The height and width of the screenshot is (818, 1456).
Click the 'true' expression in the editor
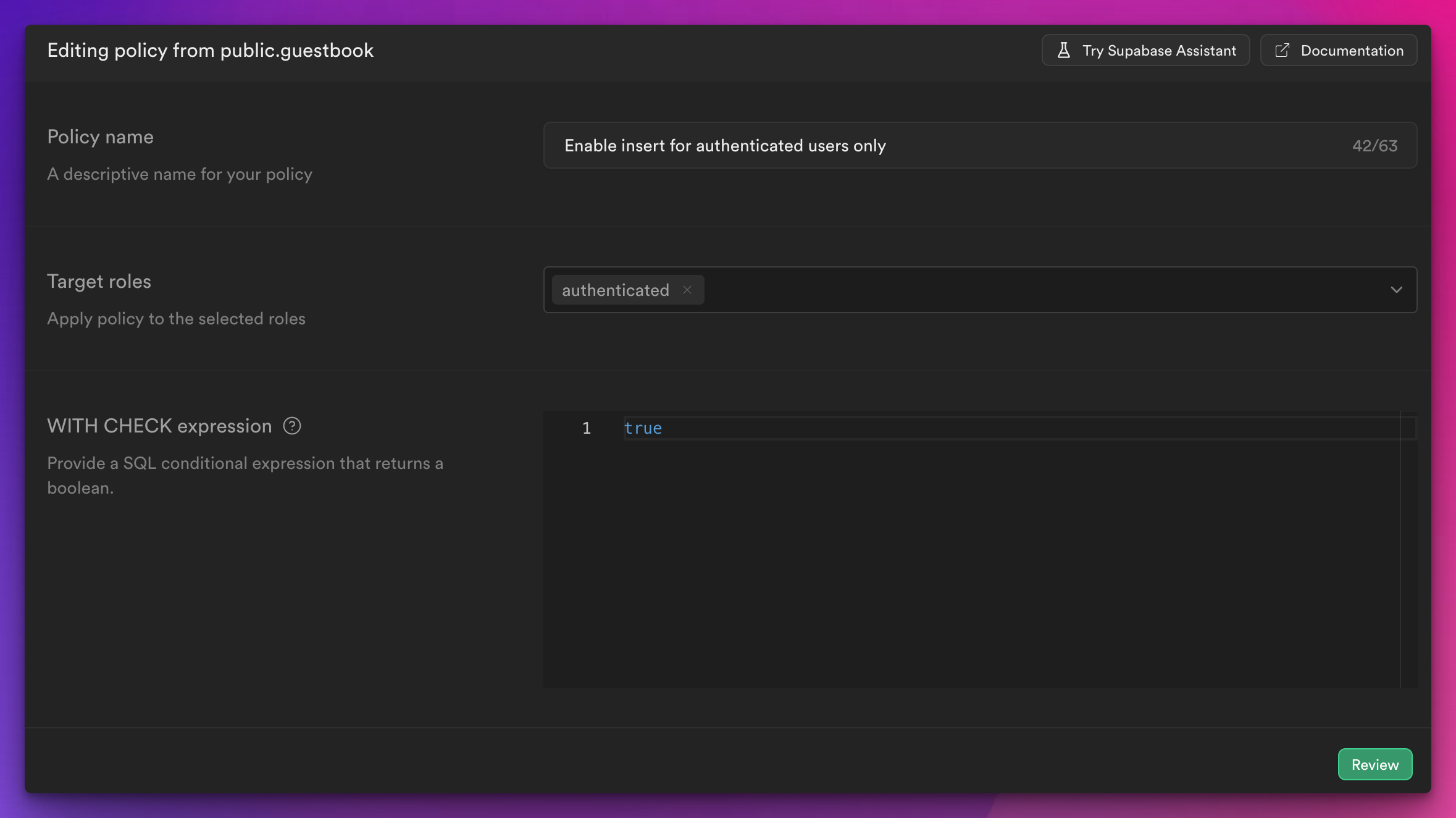[x=643, y=428]
